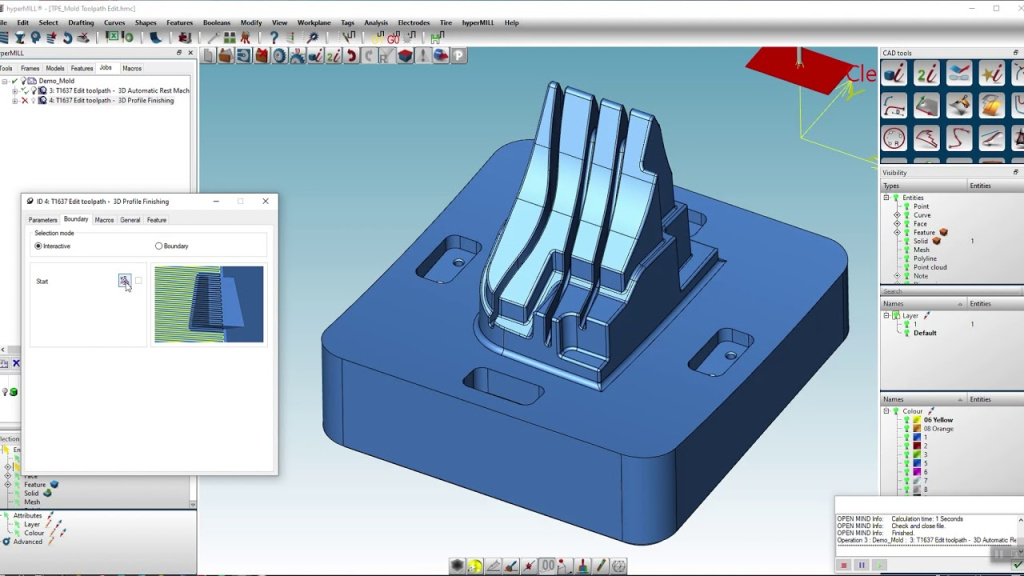
Task: Open the hyperMILL help question mark icon
Action: [x=274, y=38]
